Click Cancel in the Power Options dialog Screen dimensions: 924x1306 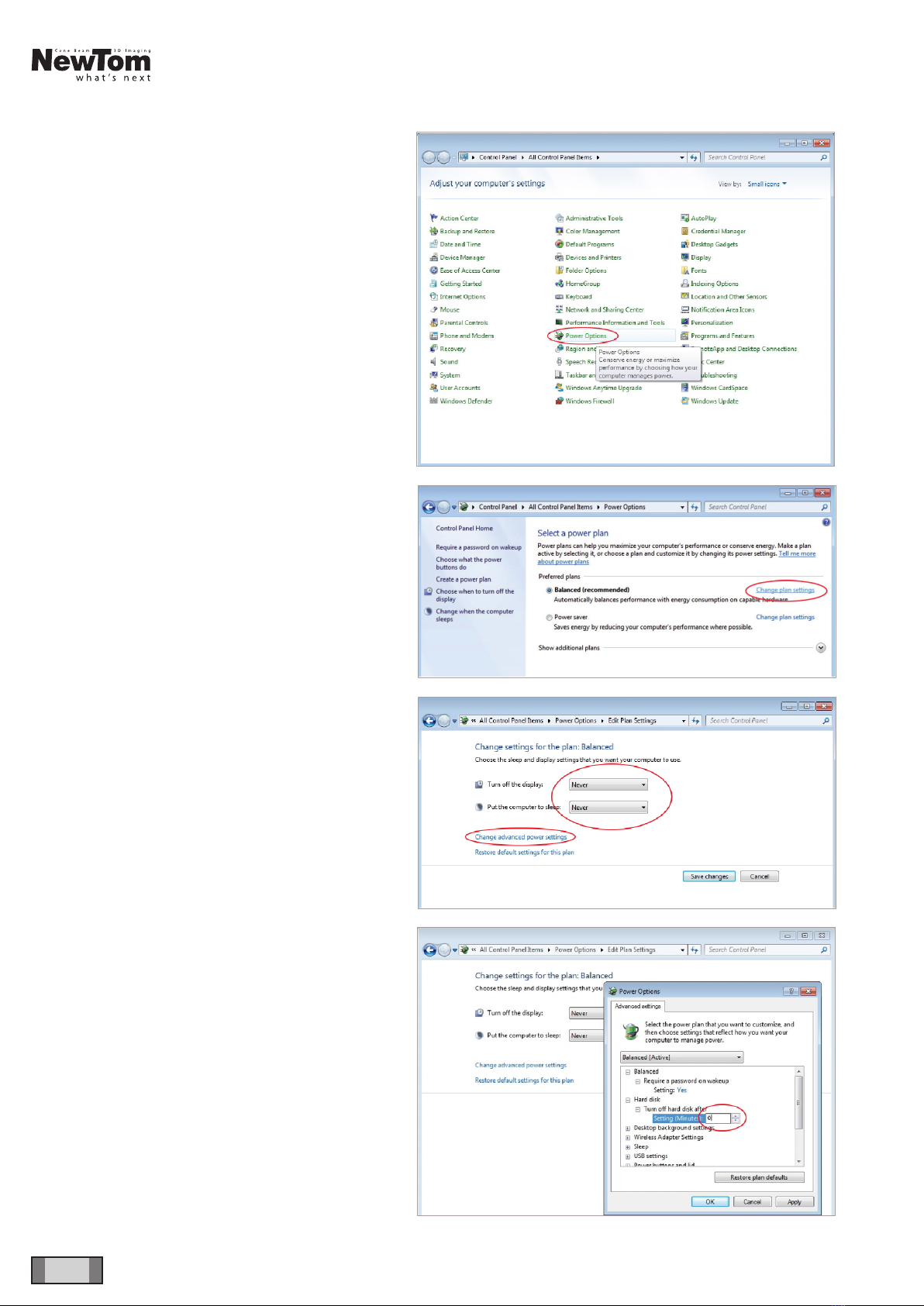point(753,1202)
